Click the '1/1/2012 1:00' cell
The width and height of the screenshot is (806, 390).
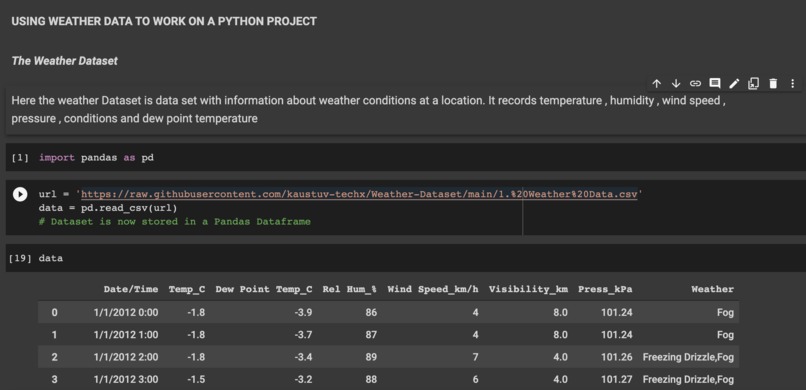click(x=125, y=335)
